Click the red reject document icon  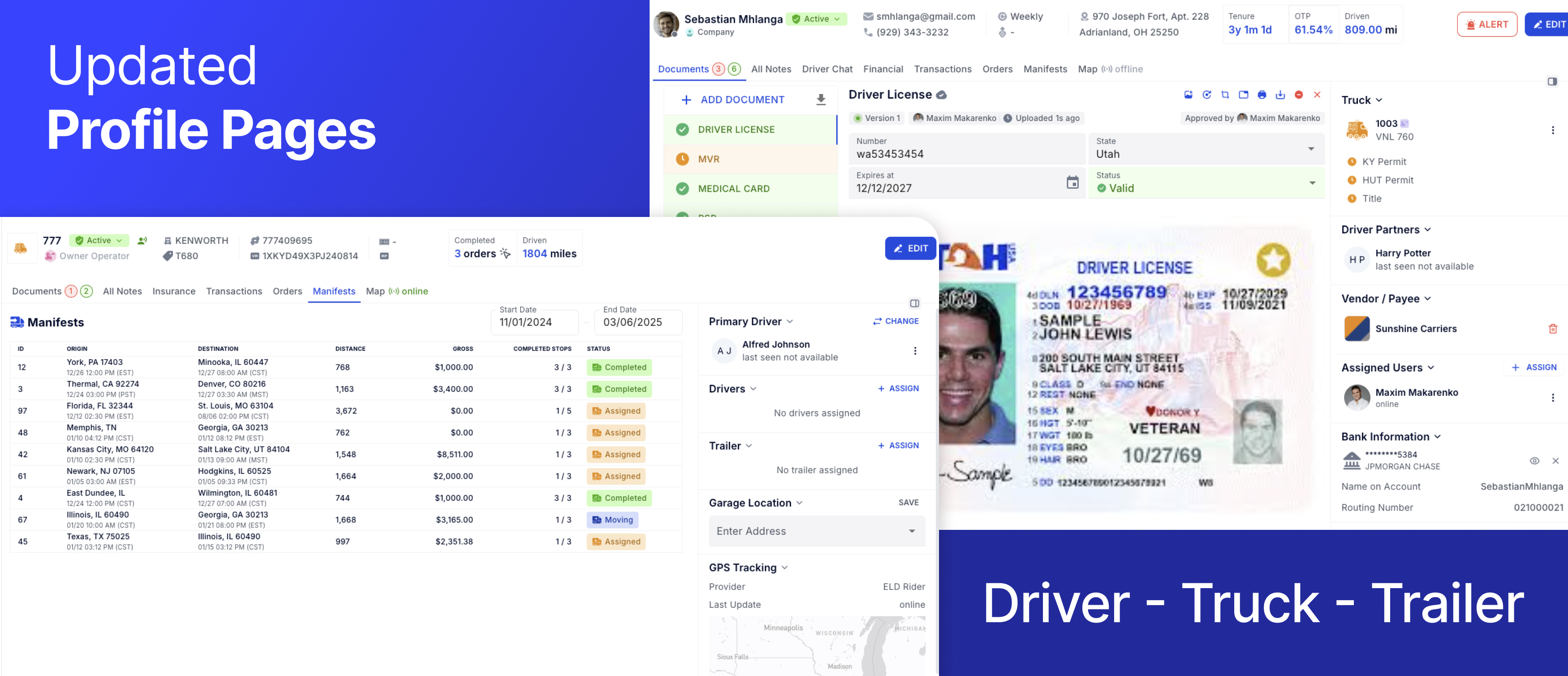pyautogui.click(x=1298, y=95)
